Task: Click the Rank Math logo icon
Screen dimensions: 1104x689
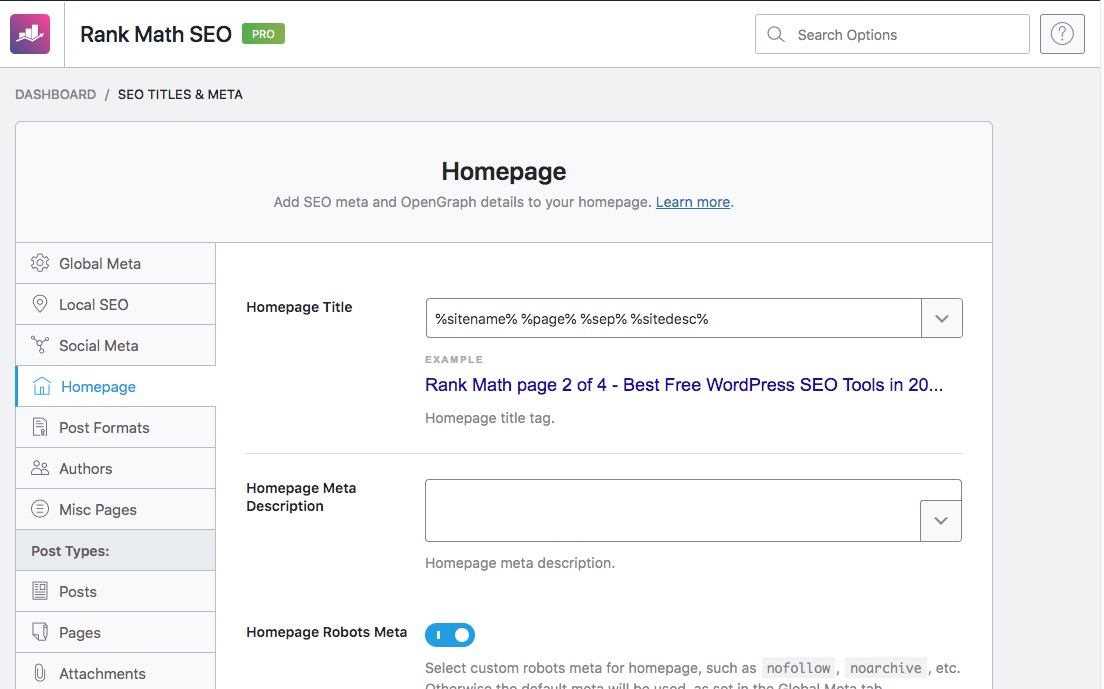Action: pyautogui.click(x=29, y=34)
